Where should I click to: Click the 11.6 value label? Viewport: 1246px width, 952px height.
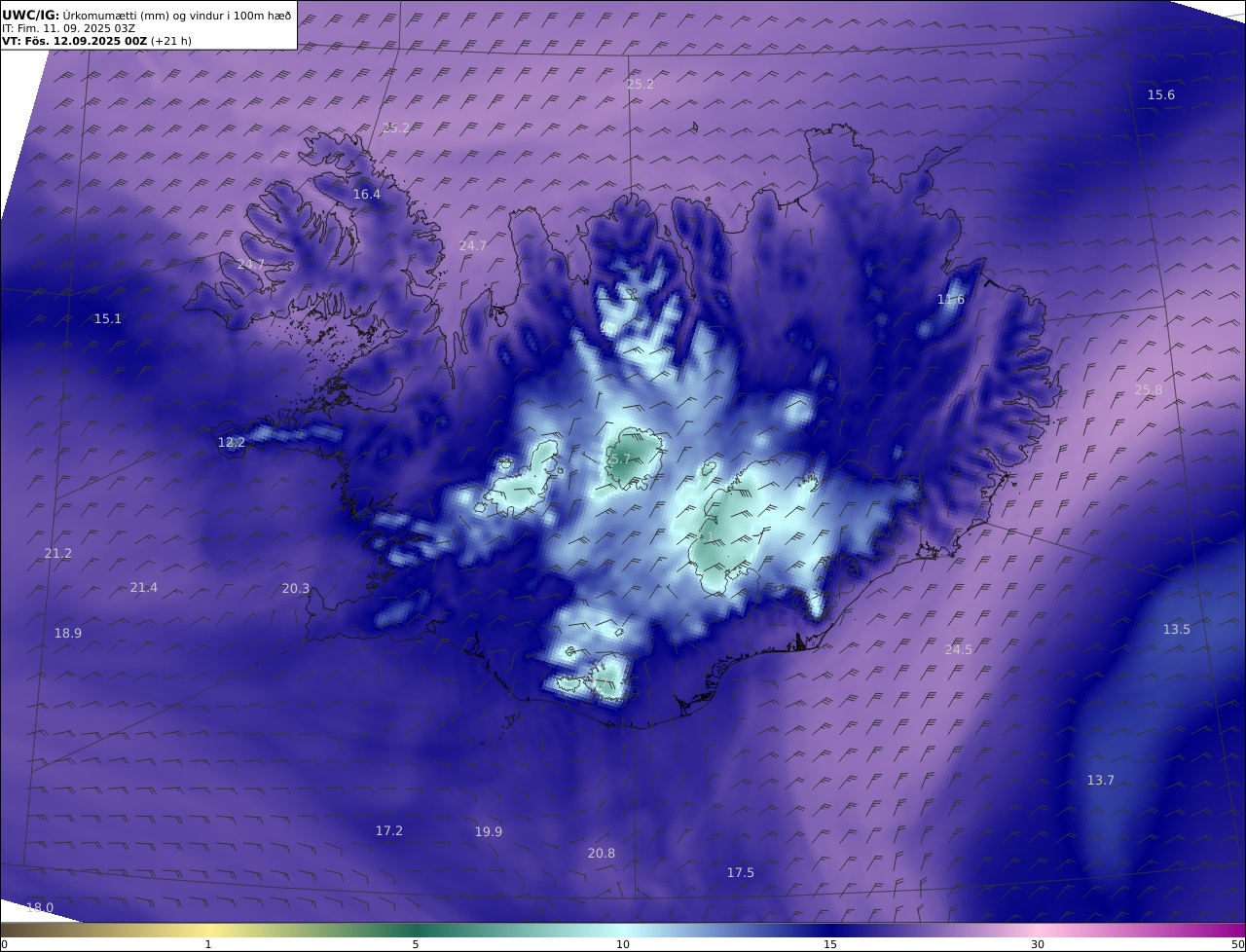click(951, 299)
